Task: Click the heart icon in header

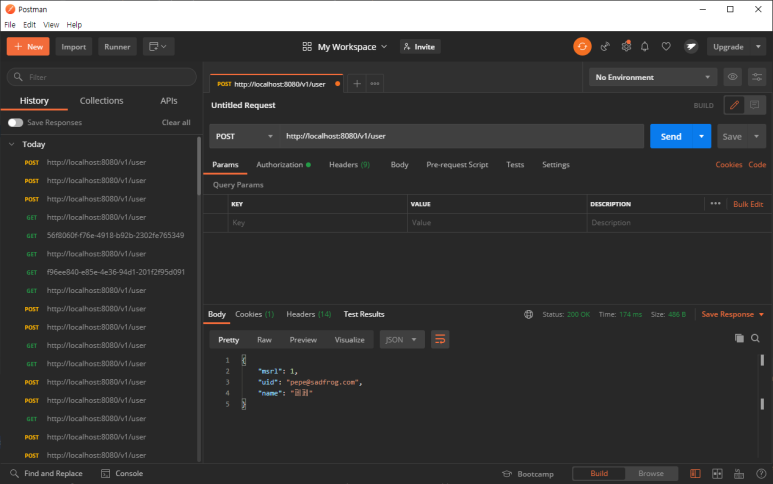Action: [x=666, y=47]
